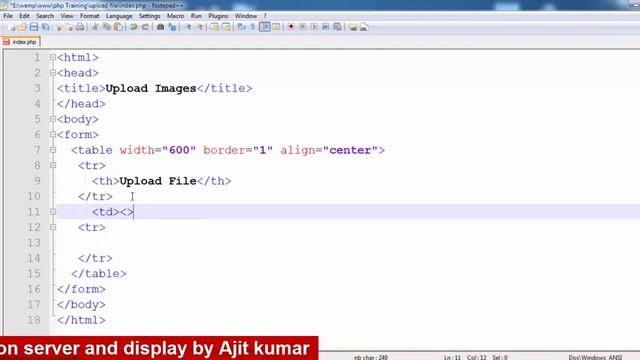The width and height of the screenshot is (640, 360).
Task: Copy selection using the Copy icon
Action: coord(107,27)
